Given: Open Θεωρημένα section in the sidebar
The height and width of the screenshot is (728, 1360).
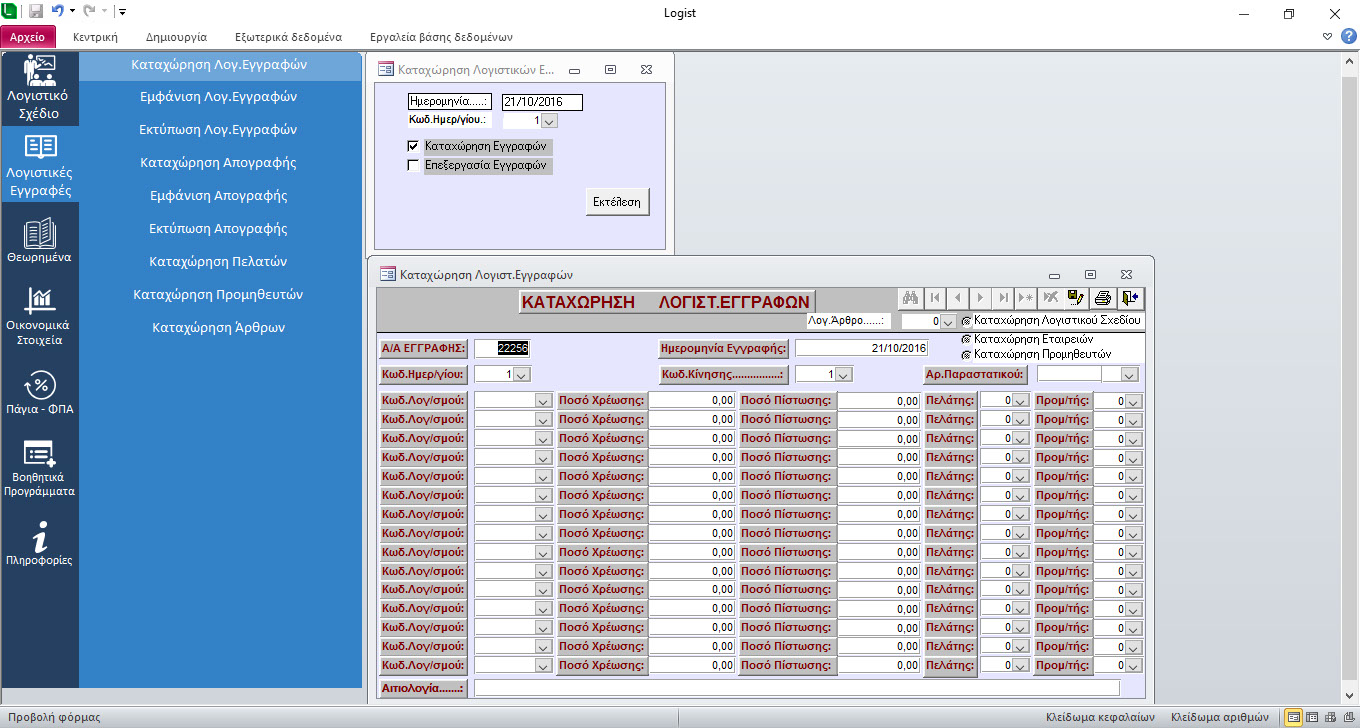Looking at the screenshot, I should coord(40,242).
